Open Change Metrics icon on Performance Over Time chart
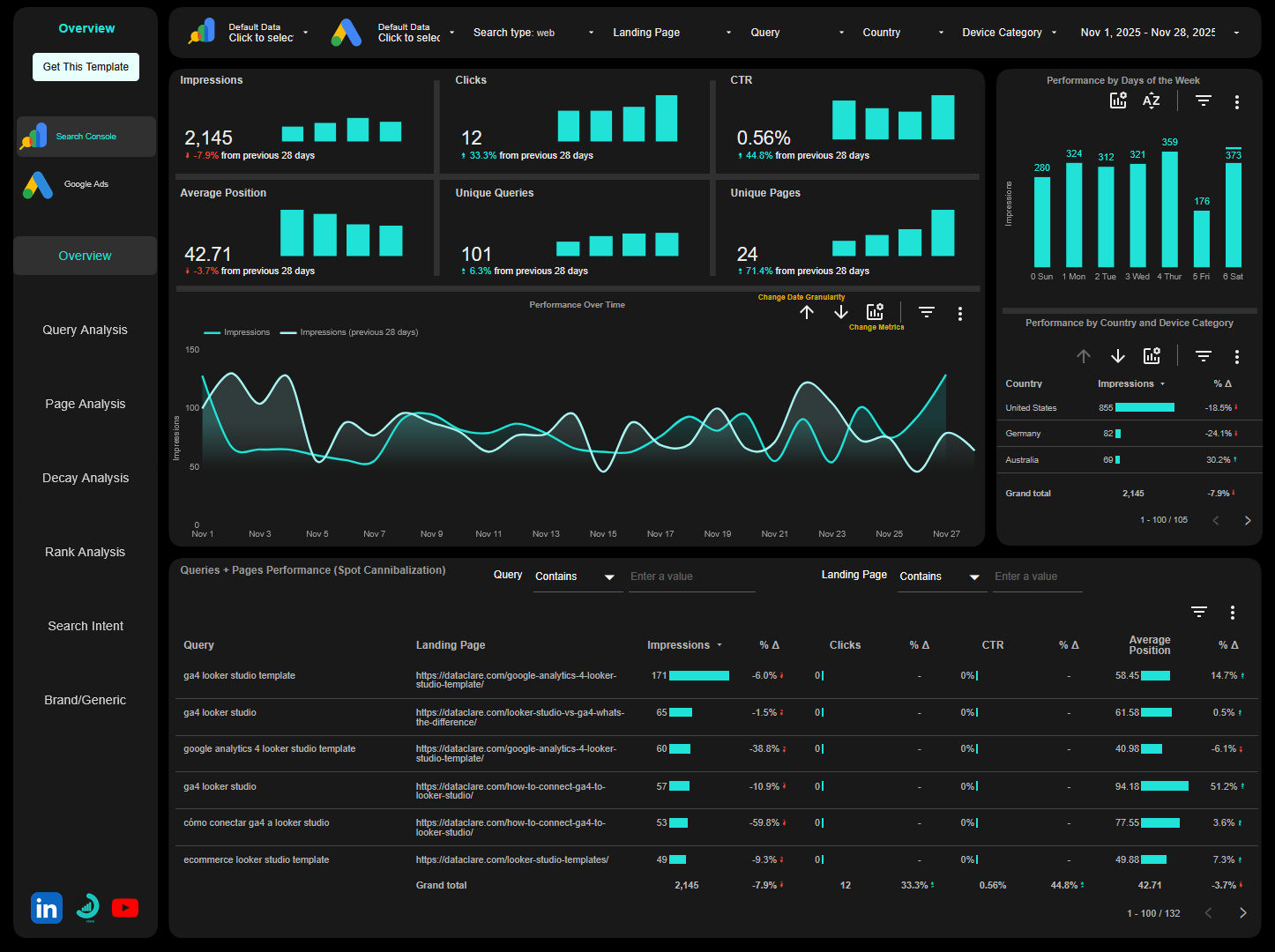The width and height of the screenshot is (1275, 952). click(x=874, y=310)
